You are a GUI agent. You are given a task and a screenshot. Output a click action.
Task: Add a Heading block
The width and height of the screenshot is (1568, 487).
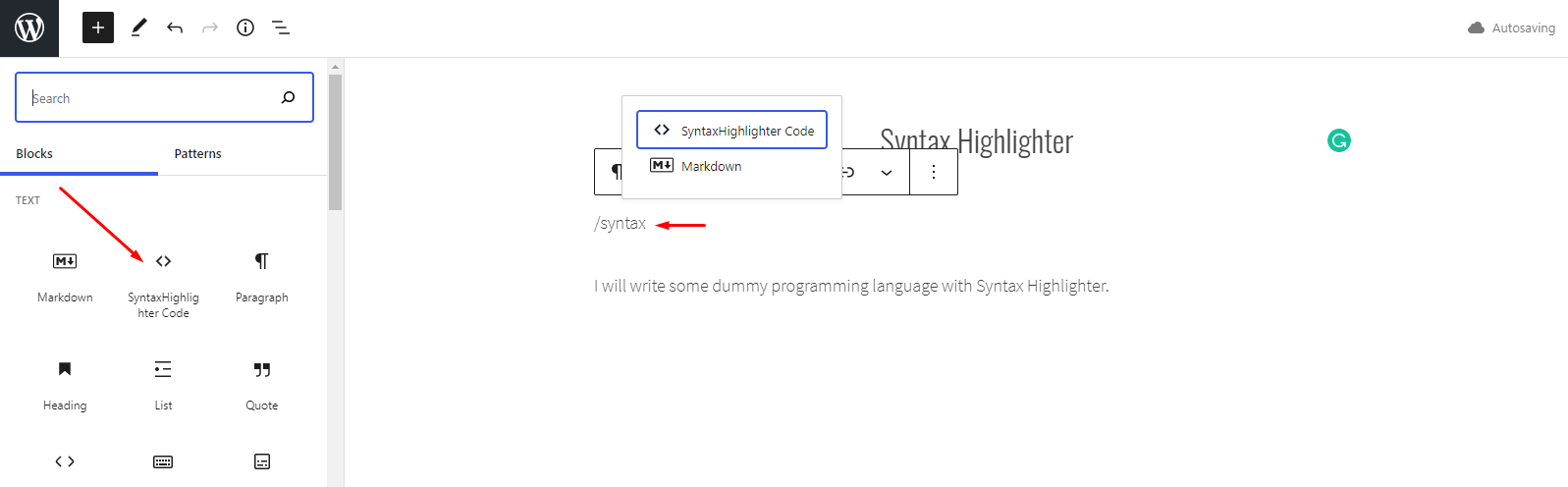[x=65, y=386]
